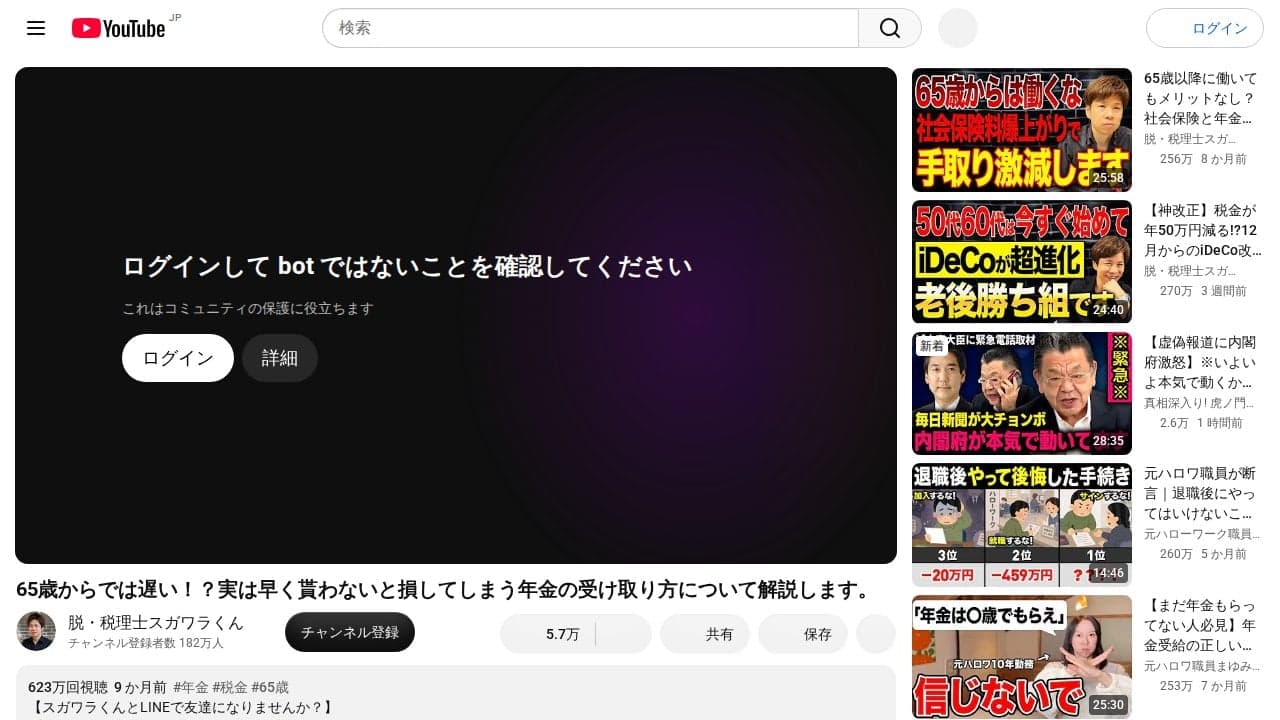Click the 元ハロワ職員まゆみ channel name
This screenshot has height=720, width=1280.
click(1200, 666)
